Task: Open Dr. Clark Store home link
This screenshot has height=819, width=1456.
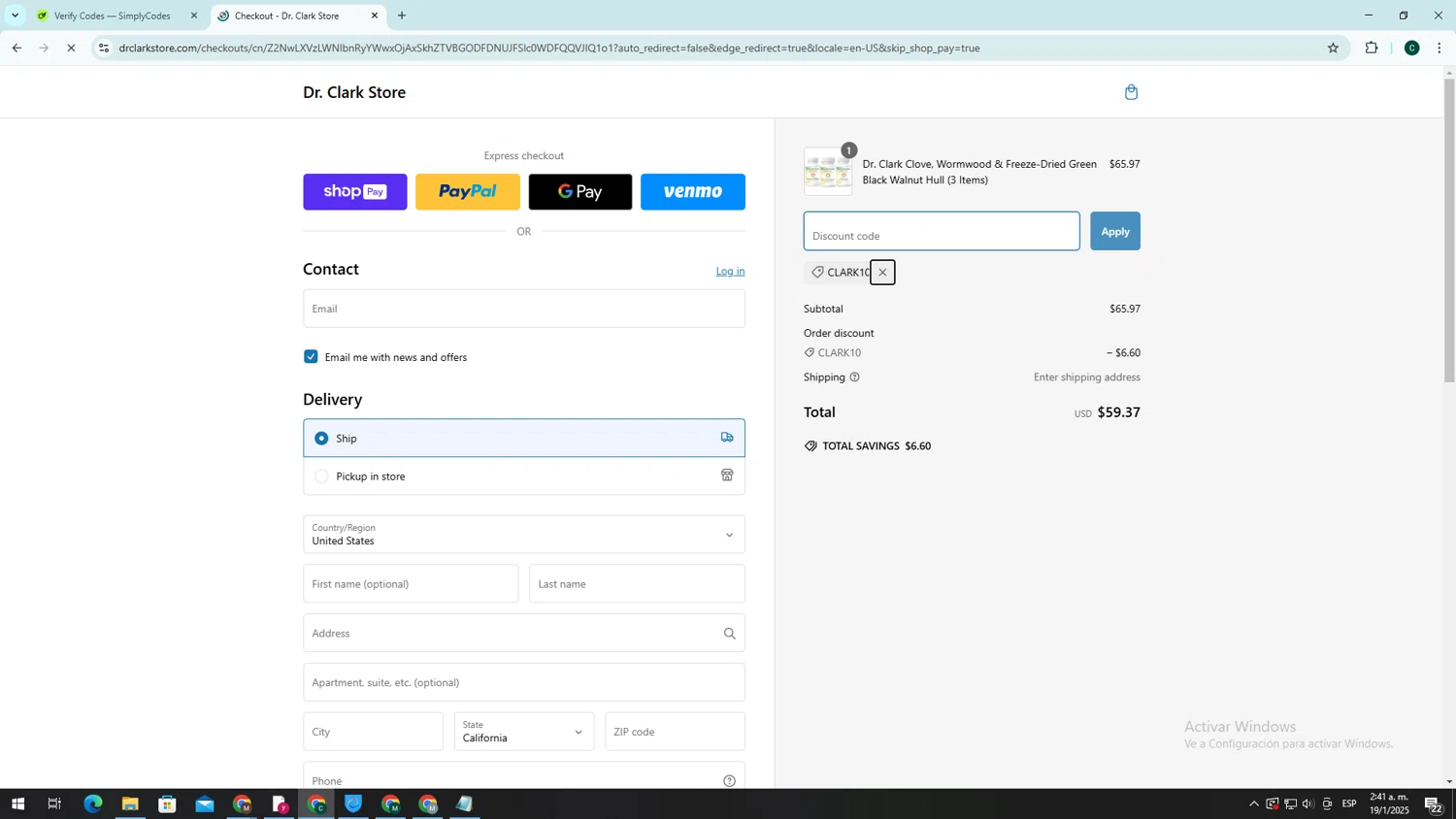Action: coord(354,92)
